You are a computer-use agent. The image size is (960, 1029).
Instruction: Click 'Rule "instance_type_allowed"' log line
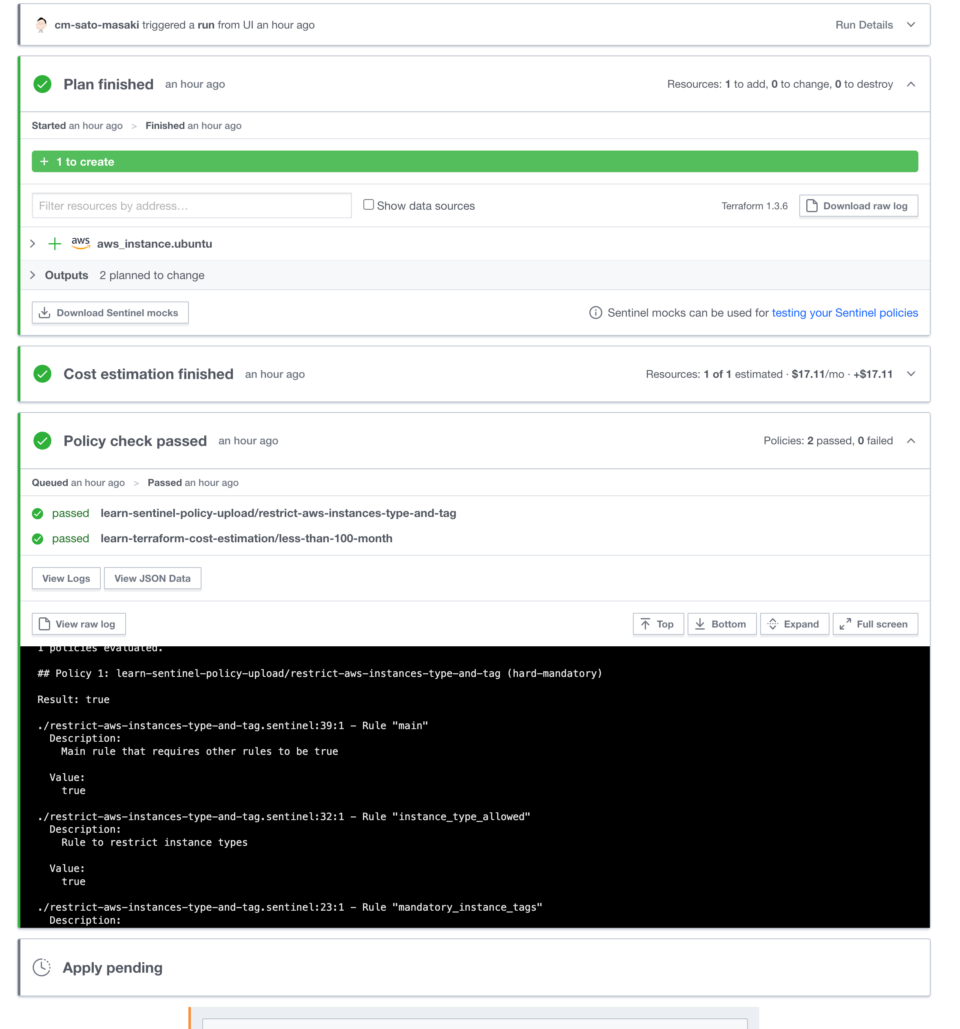click(283, 816)
